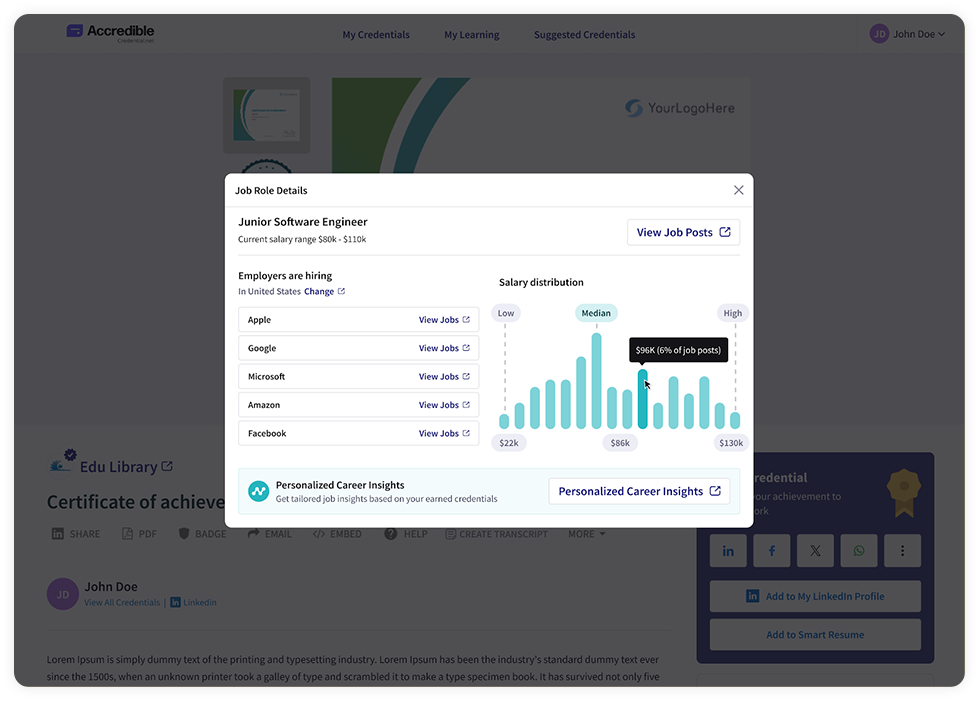Click the Low label on the chart
This screenshot has height=701, width=979.
[506, 313]
